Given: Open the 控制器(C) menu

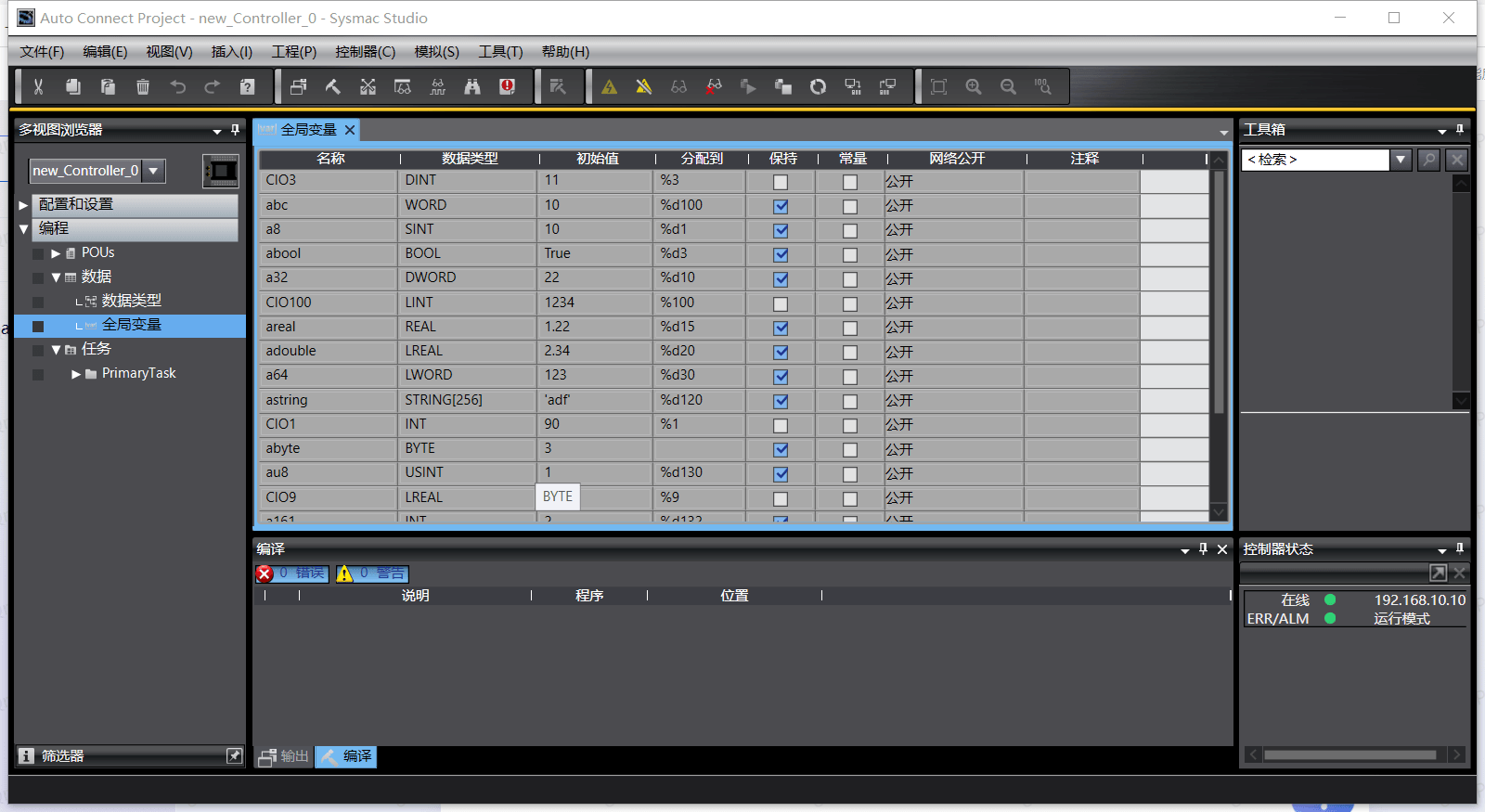Looking at the screenshot, I should [365, 52].
